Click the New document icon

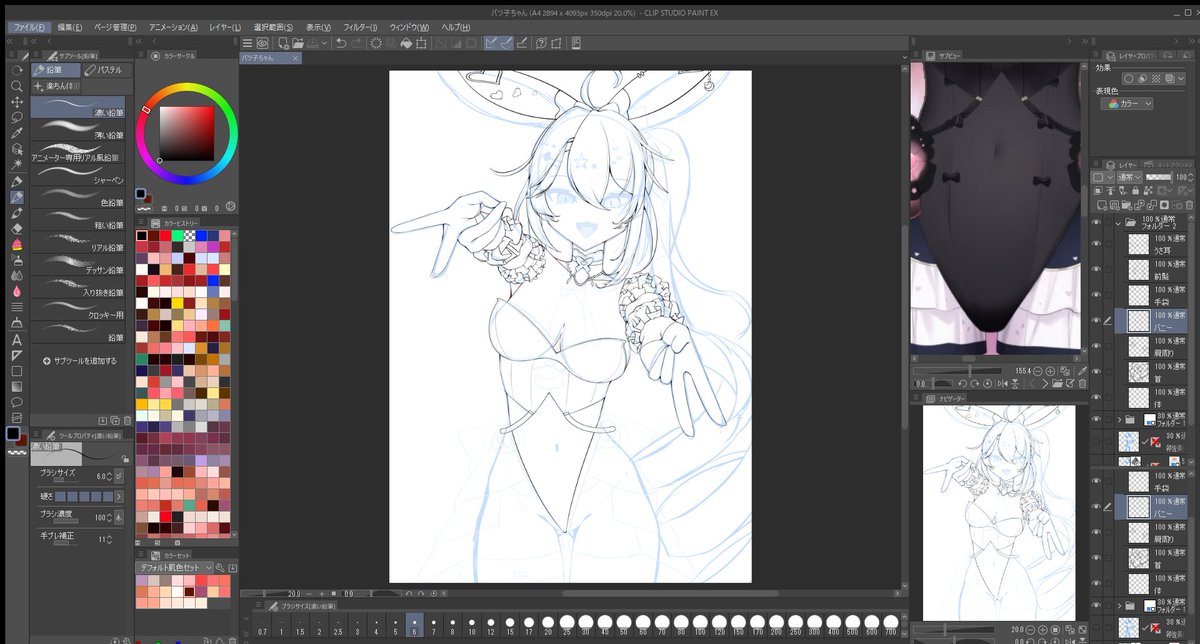284,44
